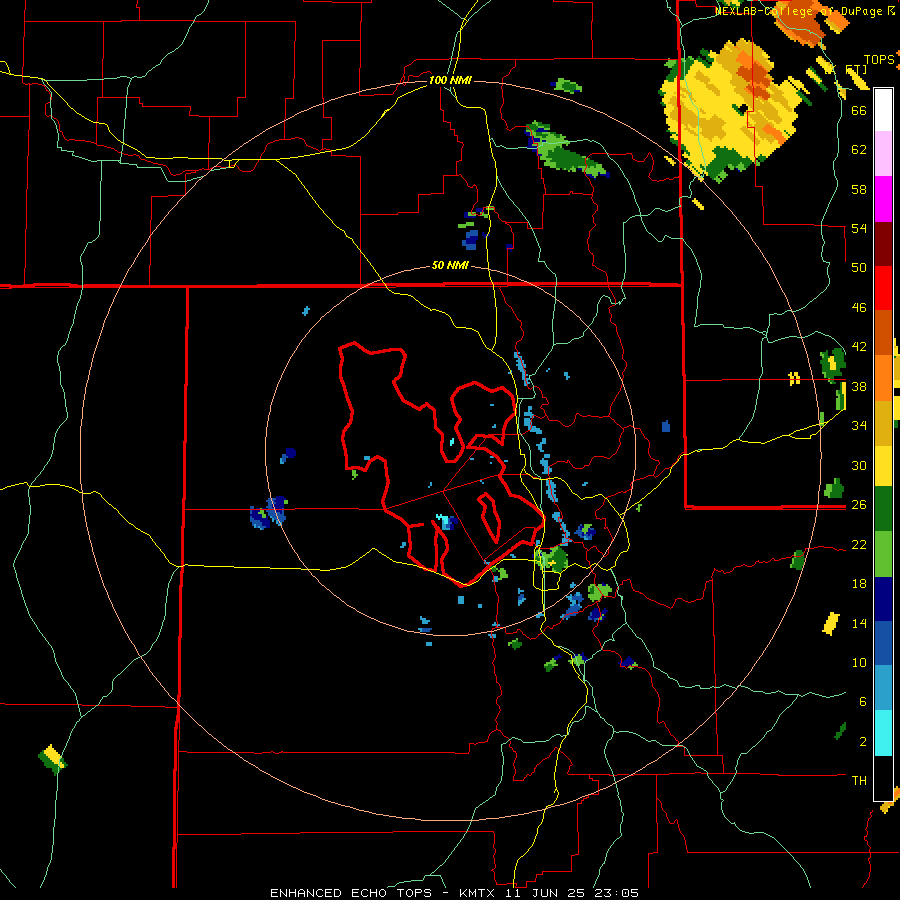Pick the cyan legend swatch

[883, 733]
